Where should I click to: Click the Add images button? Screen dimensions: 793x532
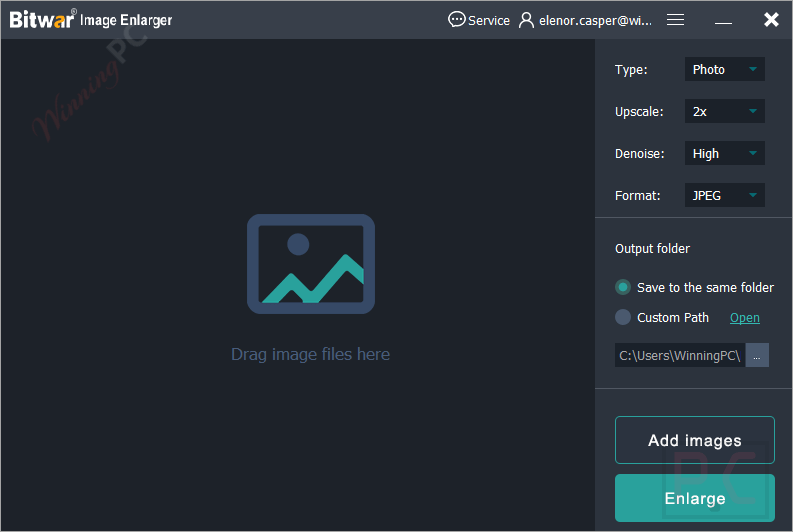[x=694, y=440]
